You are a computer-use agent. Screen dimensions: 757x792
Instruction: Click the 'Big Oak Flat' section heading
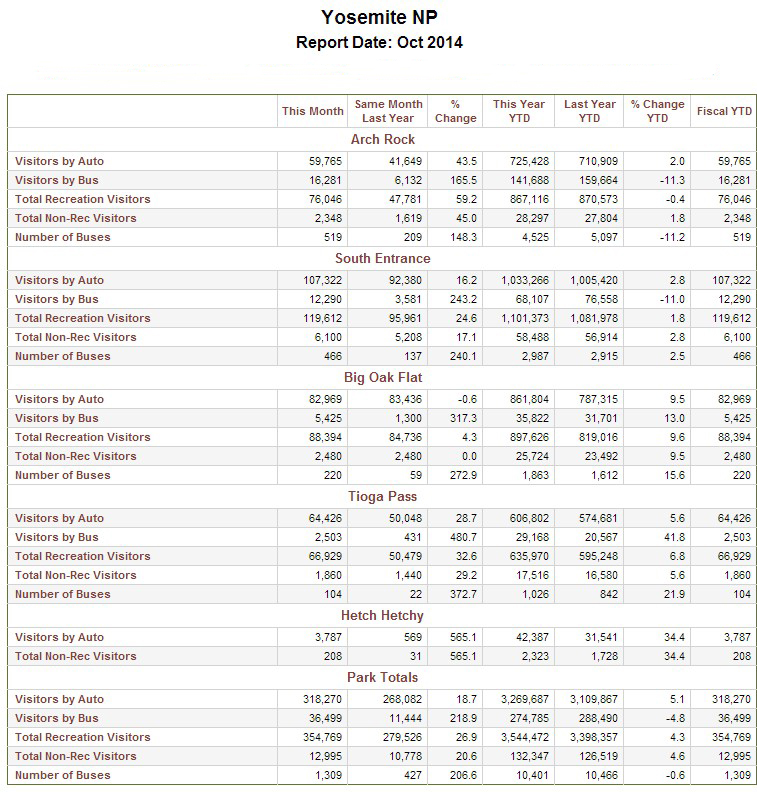382,378
